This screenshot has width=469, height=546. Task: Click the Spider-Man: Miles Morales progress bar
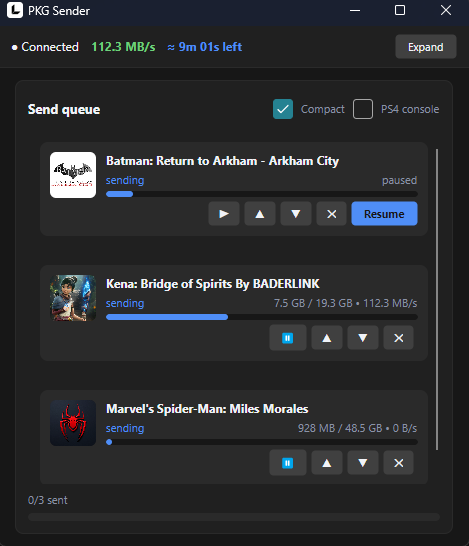(x=261, y=442)
